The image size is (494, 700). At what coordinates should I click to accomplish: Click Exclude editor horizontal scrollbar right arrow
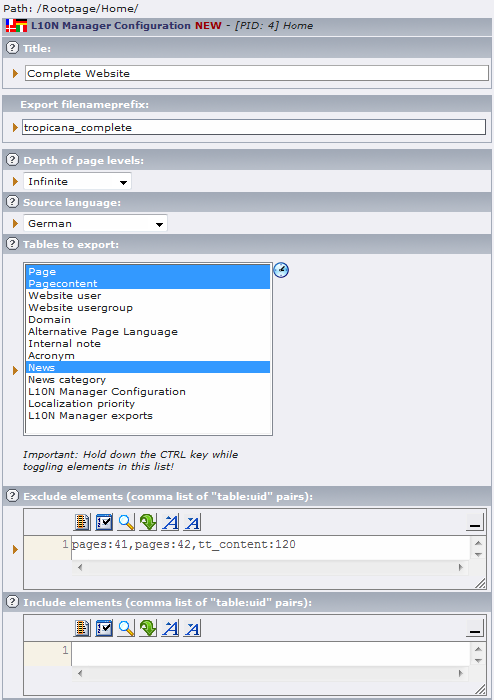[461, 567]
